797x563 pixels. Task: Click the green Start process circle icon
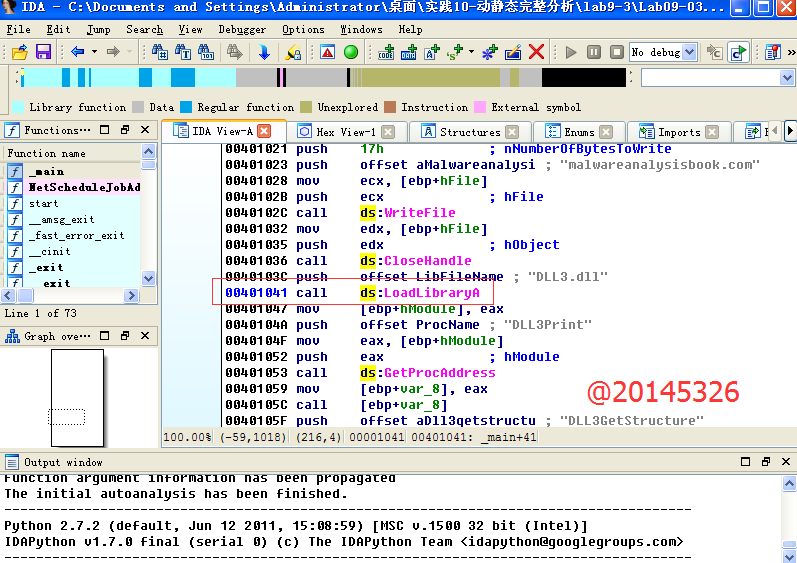click(x=351, y=52)
